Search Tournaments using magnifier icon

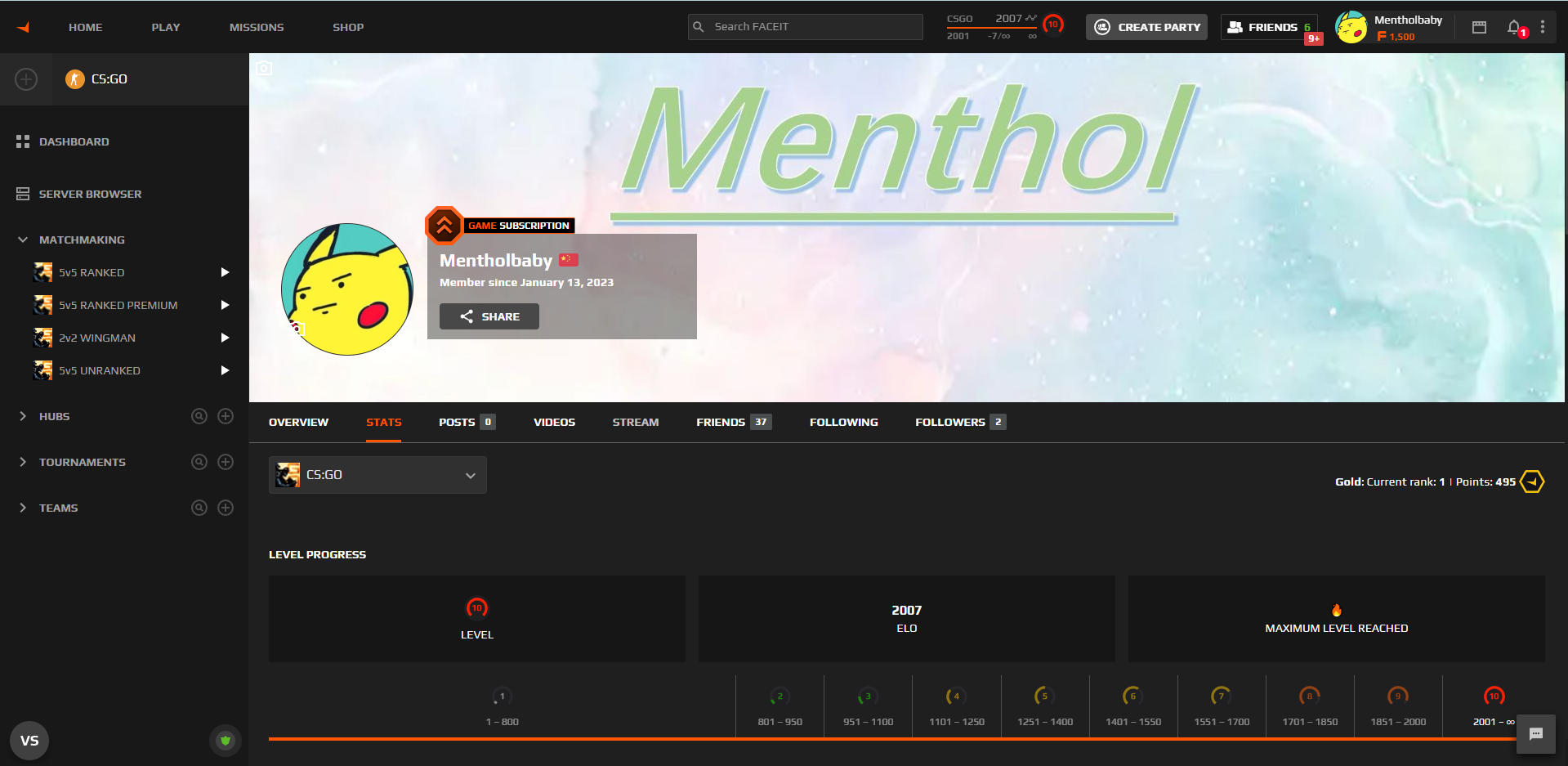[199, 462]
